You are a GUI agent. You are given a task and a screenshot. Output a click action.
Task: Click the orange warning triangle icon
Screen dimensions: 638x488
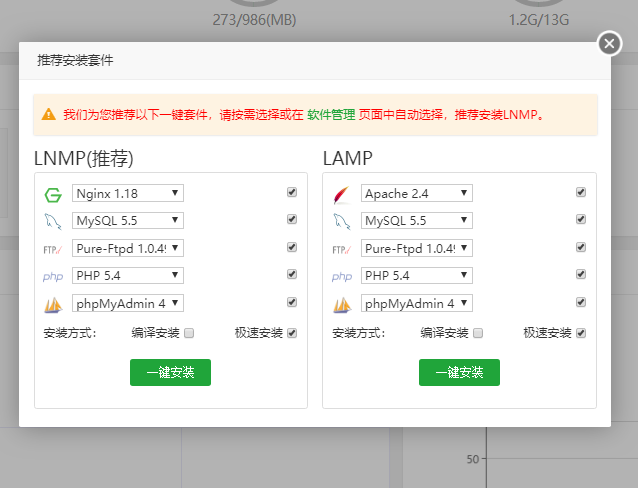tap(48, 114)
